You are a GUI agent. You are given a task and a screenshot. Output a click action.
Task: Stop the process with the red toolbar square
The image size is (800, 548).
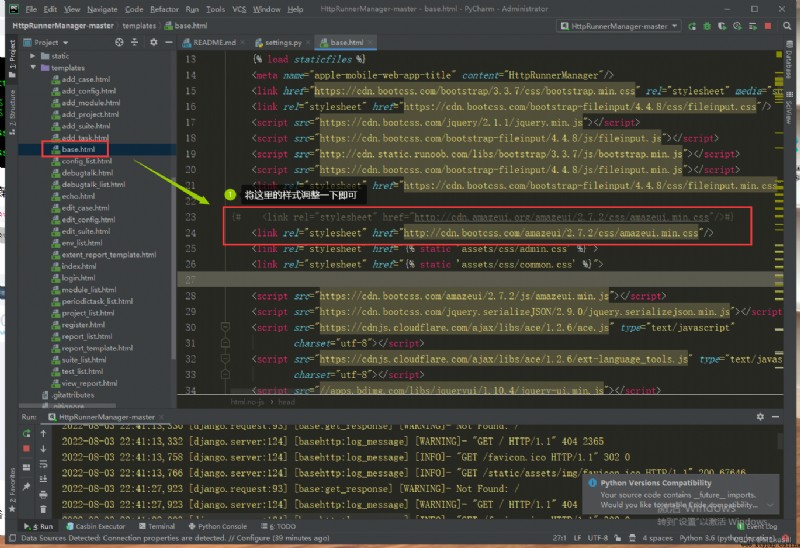(x=768, y=26)
